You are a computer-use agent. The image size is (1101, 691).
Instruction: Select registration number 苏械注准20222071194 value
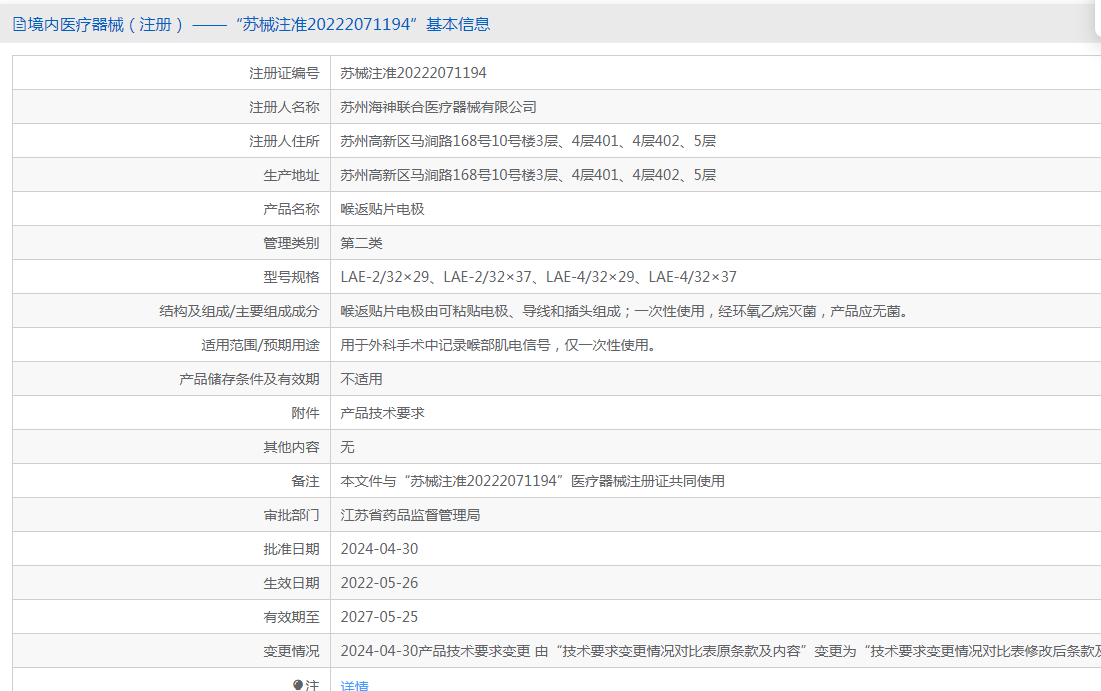[x=413, y=73]
